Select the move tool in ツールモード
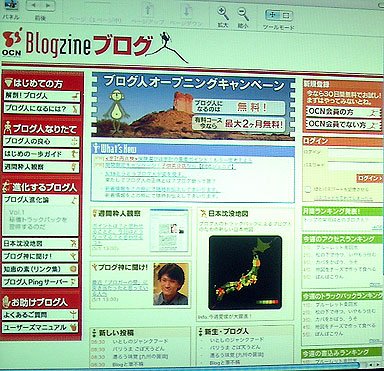This screenshot has width=384, height=371. click(272, 15)
